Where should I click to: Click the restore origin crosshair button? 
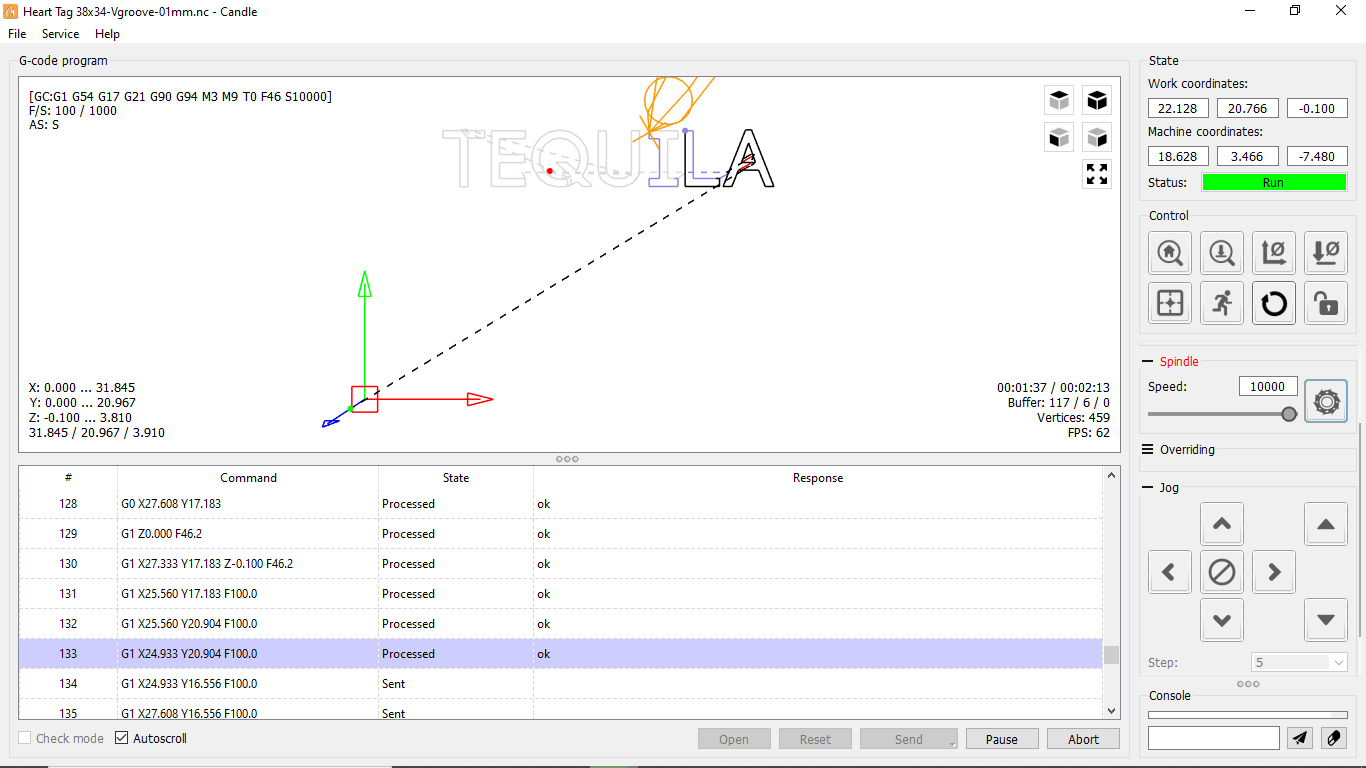(x=1170, y=303)
